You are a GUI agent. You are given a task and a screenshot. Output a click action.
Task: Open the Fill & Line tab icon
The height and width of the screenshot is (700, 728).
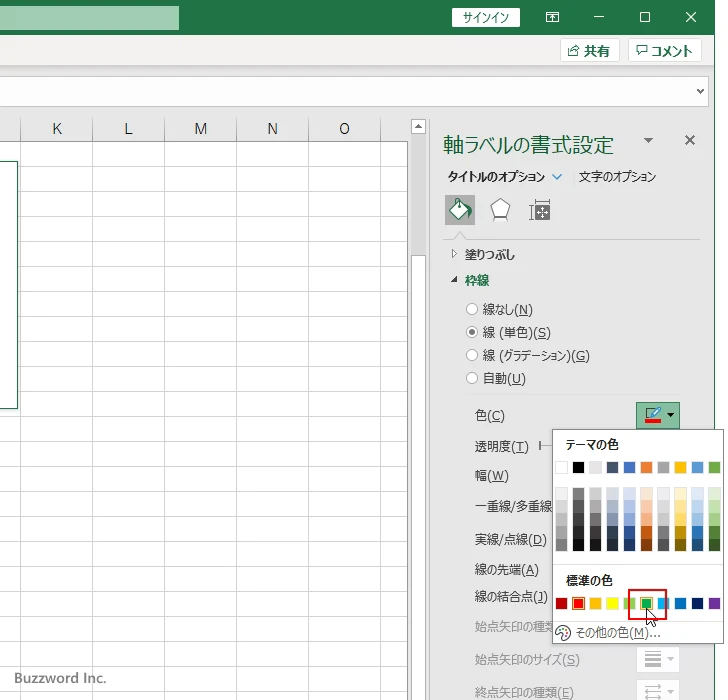pyautogui.click(x=460, y=210)
